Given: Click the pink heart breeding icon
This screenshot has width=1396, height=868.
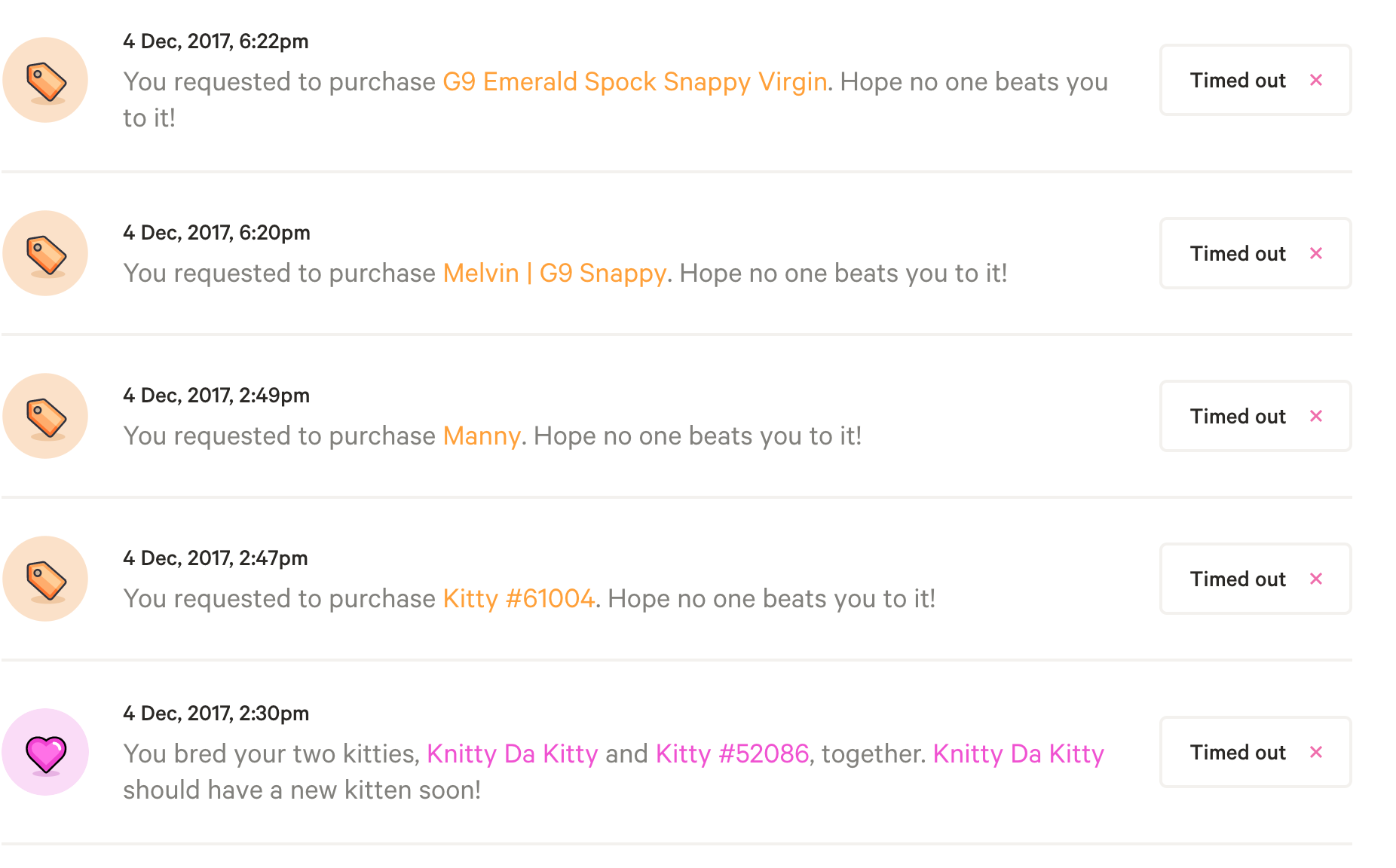Looking at the screenshot, I should 45,753.
